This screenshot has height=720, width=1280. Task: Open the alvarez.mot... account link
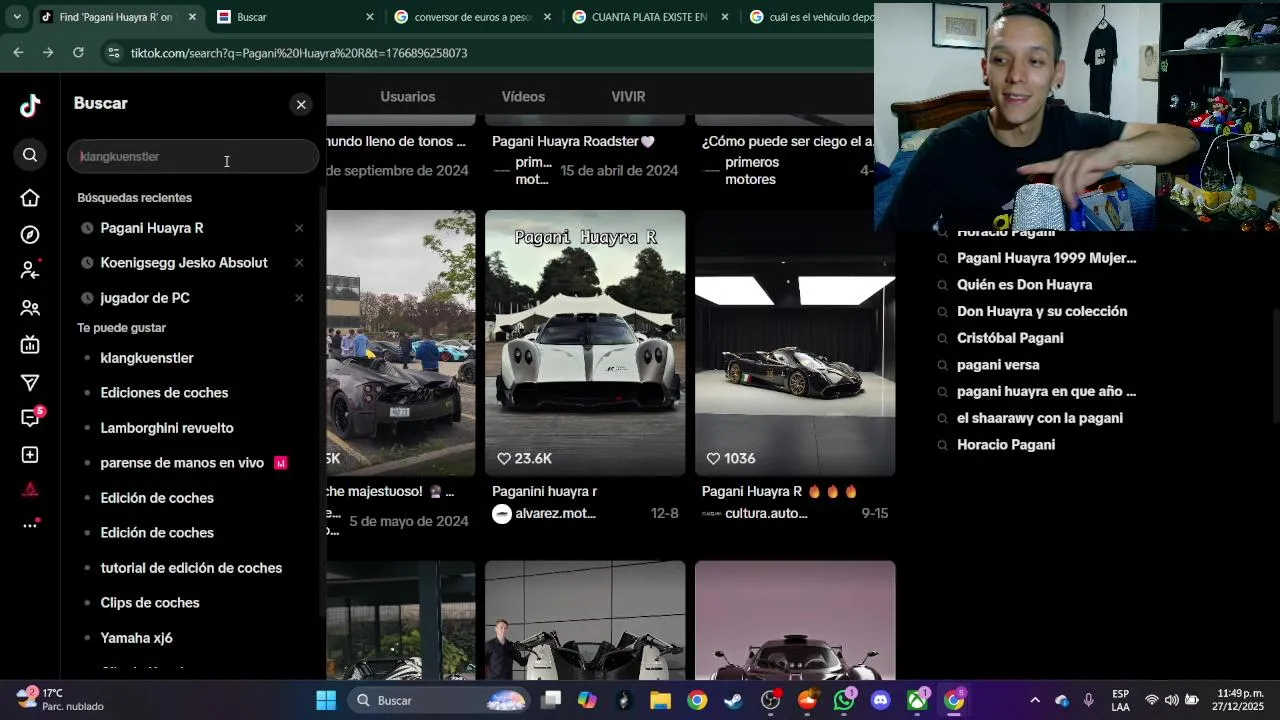555,513
